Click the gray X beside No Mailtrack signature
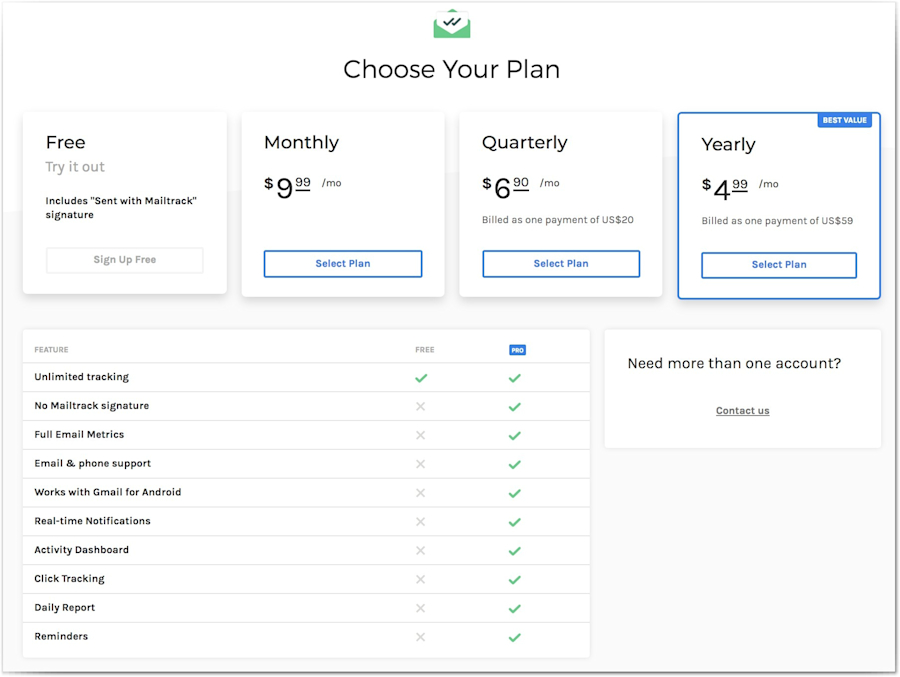This screenshot has width=900, height=677. click(x=420, y=406)
